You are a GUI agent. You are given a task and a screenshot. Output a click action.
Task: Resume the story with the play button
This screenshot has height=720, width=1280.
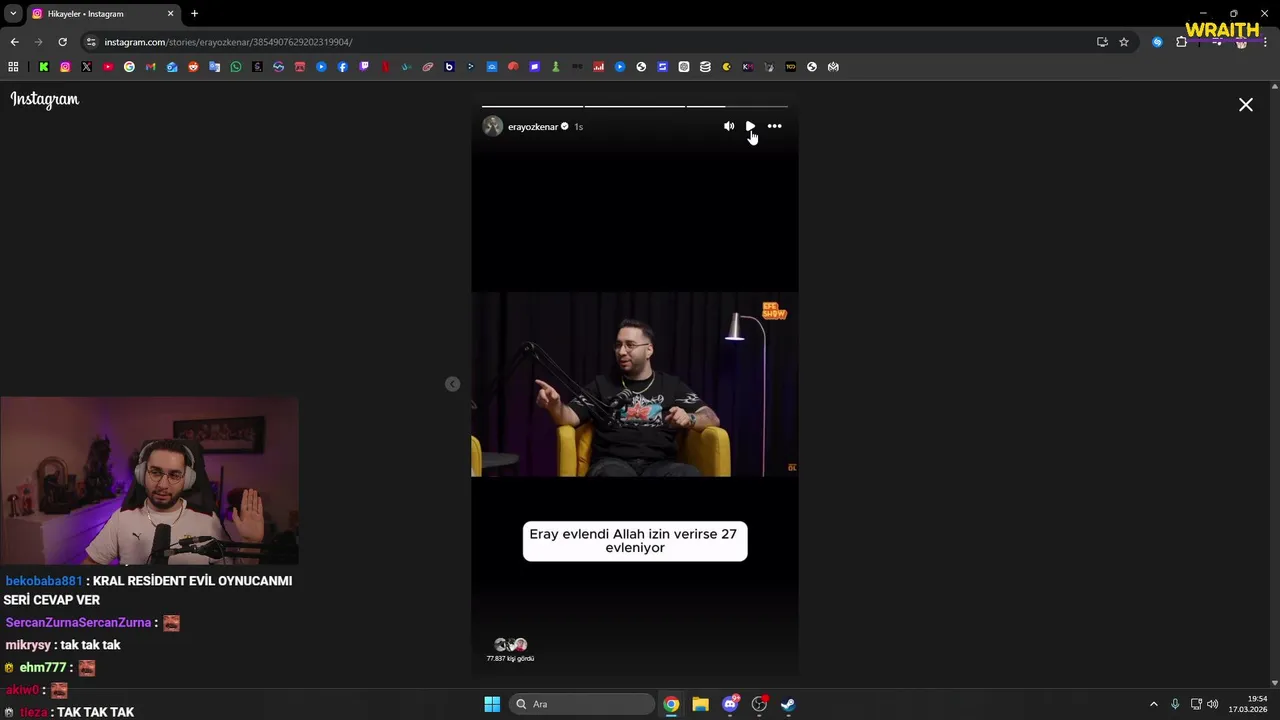751,126
